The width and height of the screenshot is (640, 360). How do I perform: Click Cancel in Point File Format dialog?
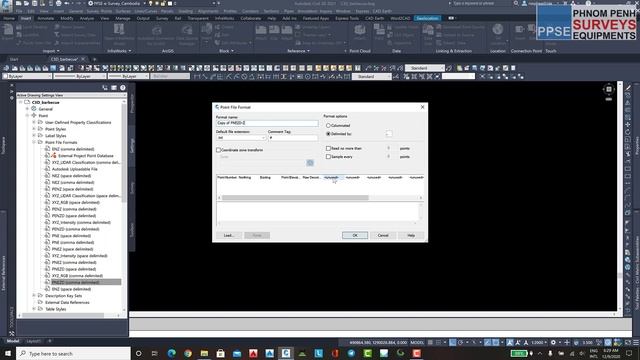[x=383, y=236]
